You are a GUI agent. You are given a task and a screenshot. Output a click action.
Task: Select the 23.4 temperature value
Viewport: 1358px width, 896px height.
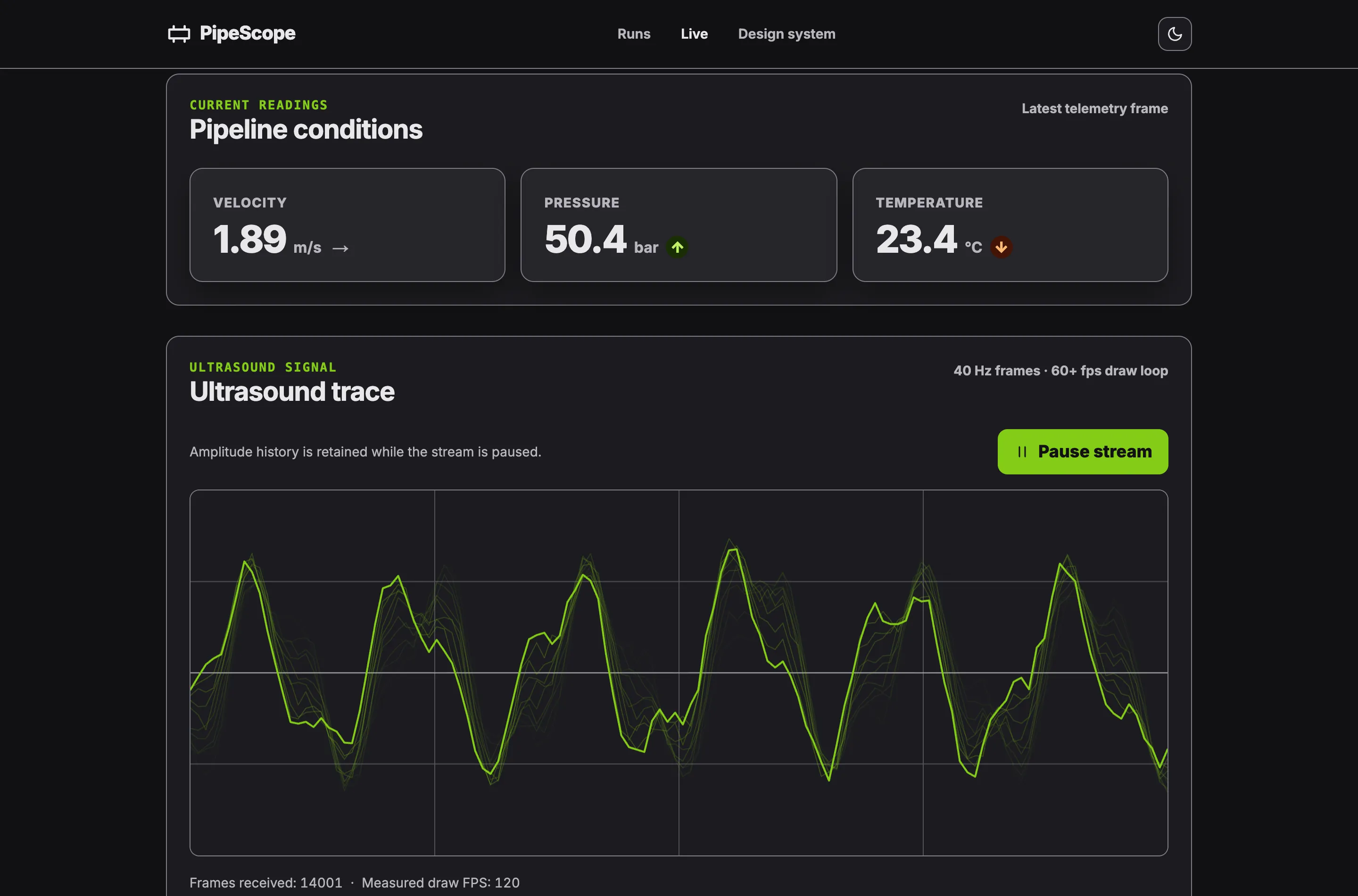pos(916,239)
